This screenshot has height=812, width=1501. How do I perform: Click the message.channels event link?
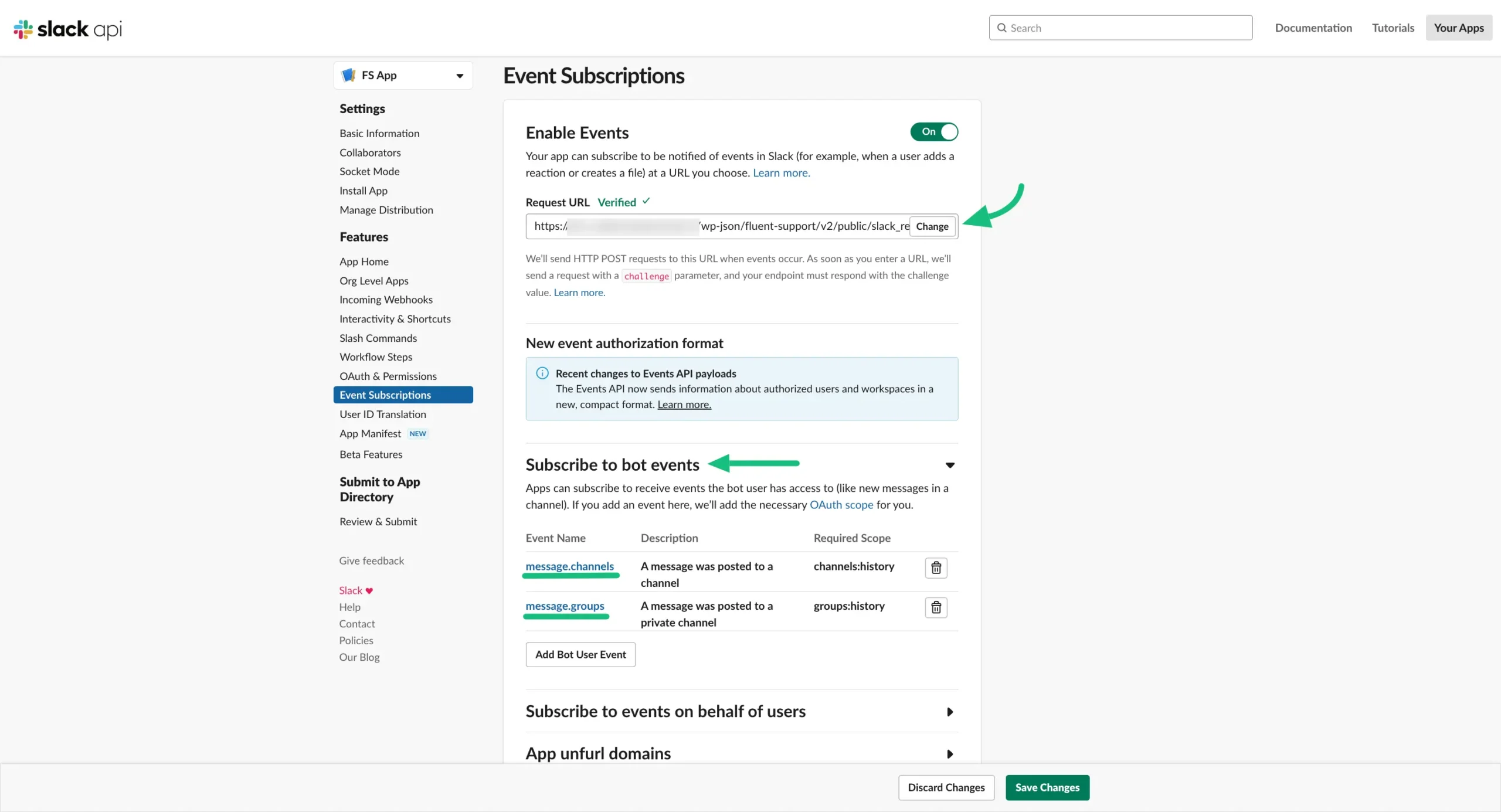(569, 566)
